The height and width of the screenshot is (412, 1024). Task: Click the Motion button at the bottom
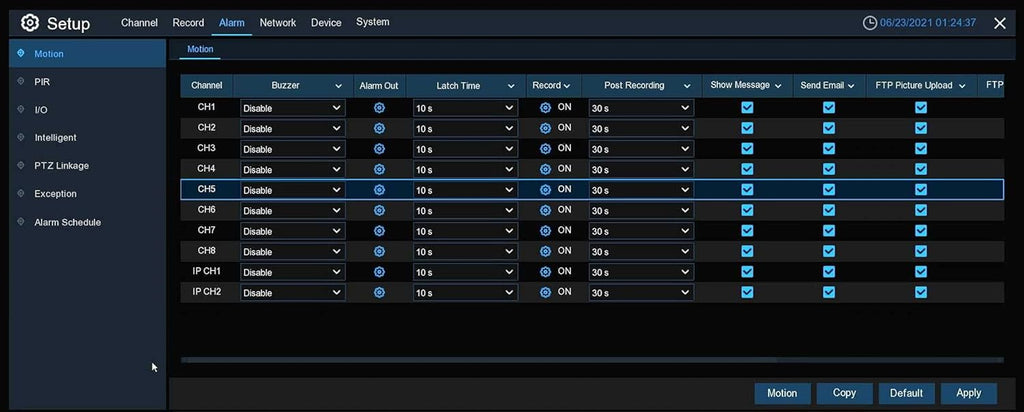(x=782, y=393)
